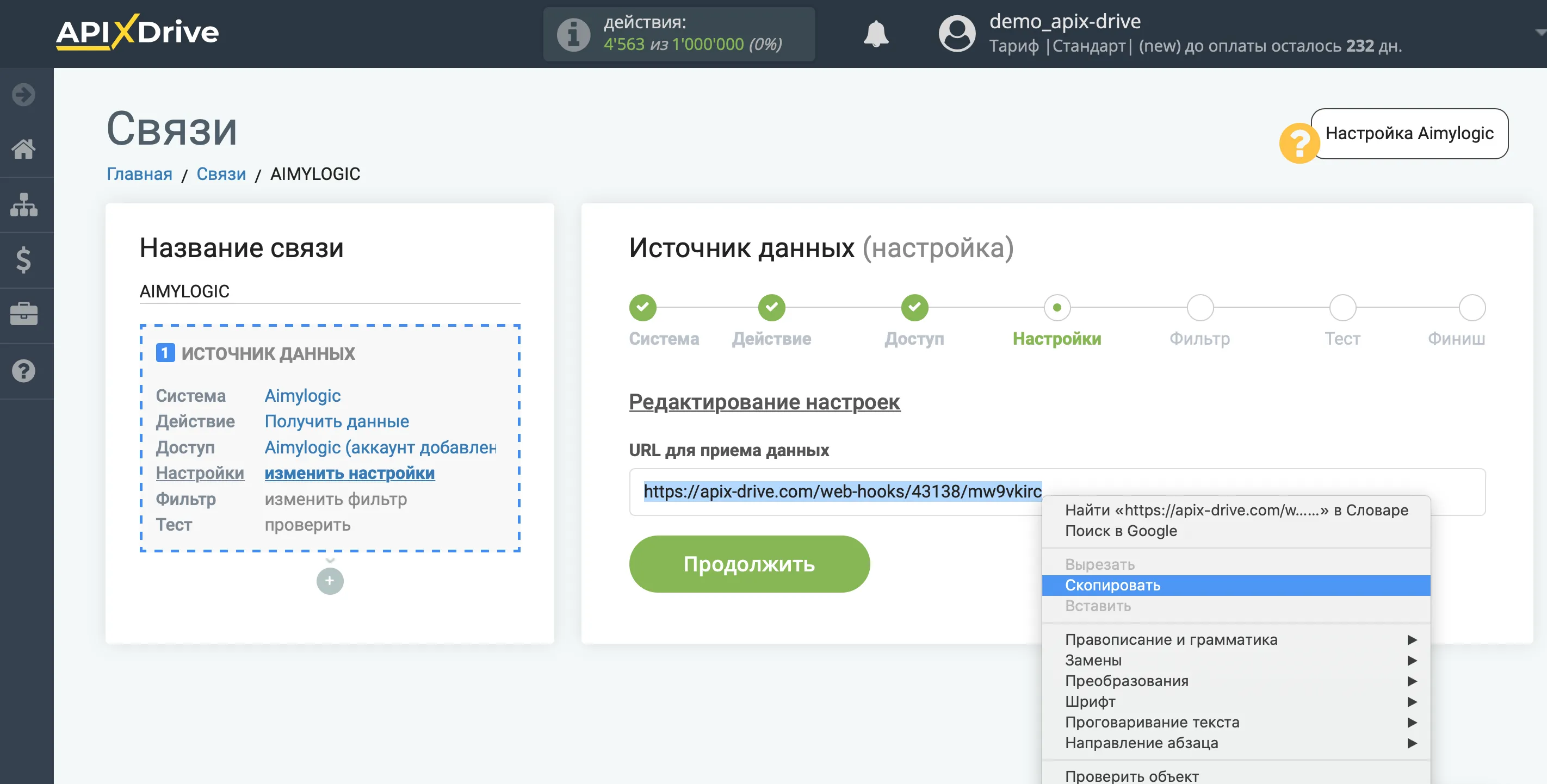Click the Фильтр step label
This screenshot has width=1547, height=784.
coord(1200,339)
